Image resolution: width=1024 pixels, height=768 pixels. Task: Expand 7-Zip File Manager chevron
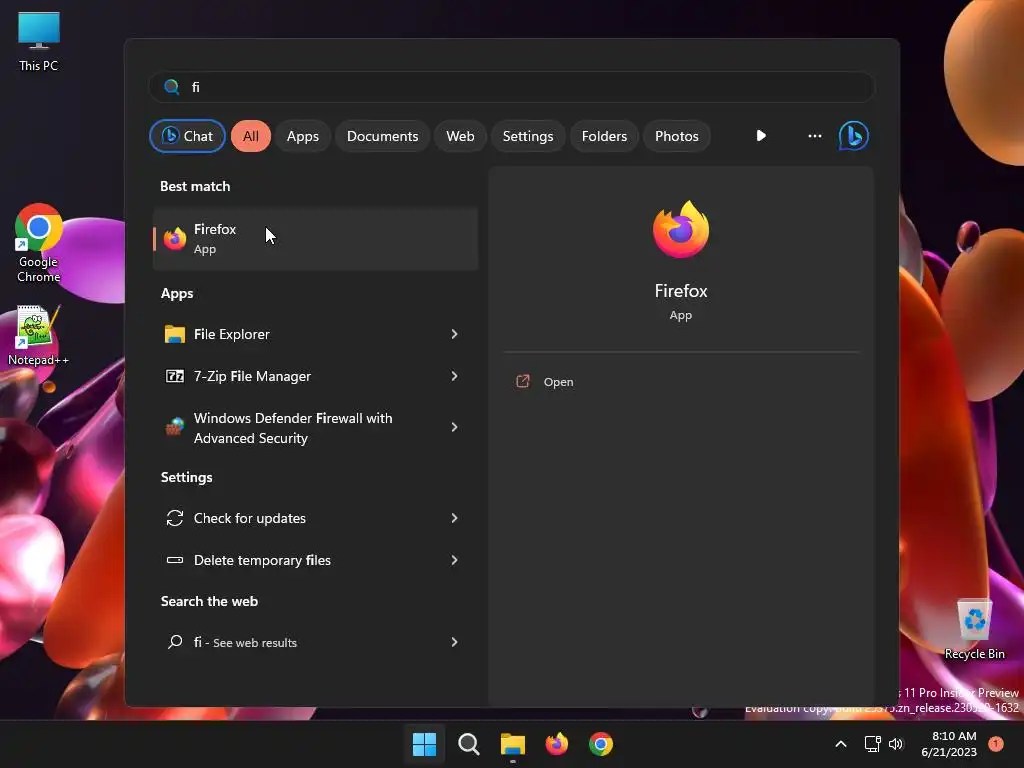point(455,376)
